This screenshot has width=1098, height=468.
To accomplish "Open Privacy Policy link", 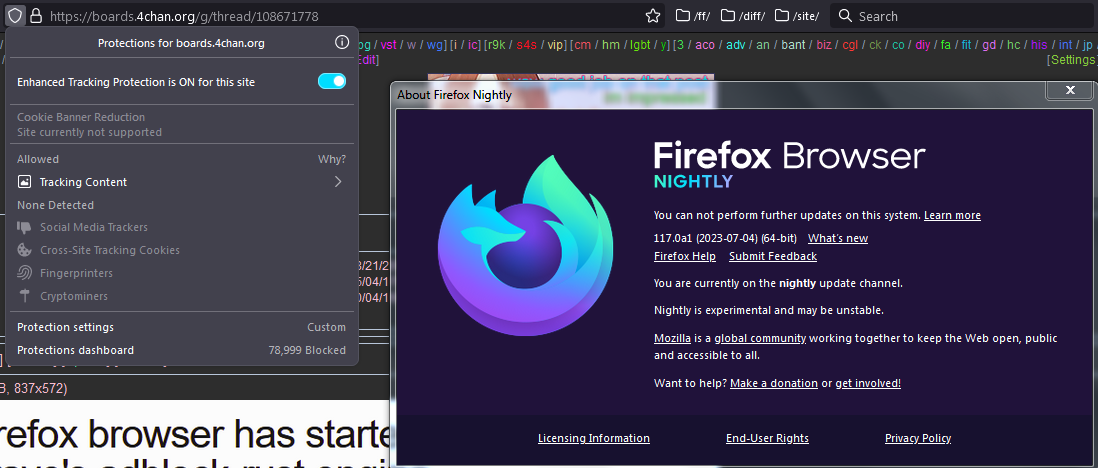I will (918, 439).
